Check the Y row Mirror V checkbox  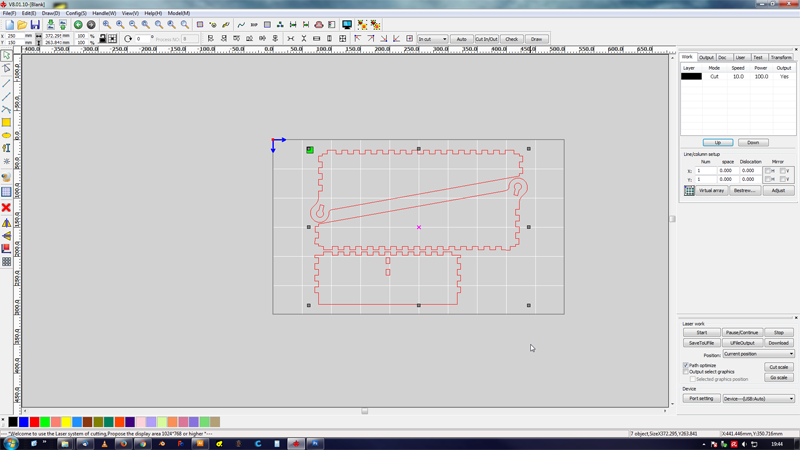click(783, 179)
